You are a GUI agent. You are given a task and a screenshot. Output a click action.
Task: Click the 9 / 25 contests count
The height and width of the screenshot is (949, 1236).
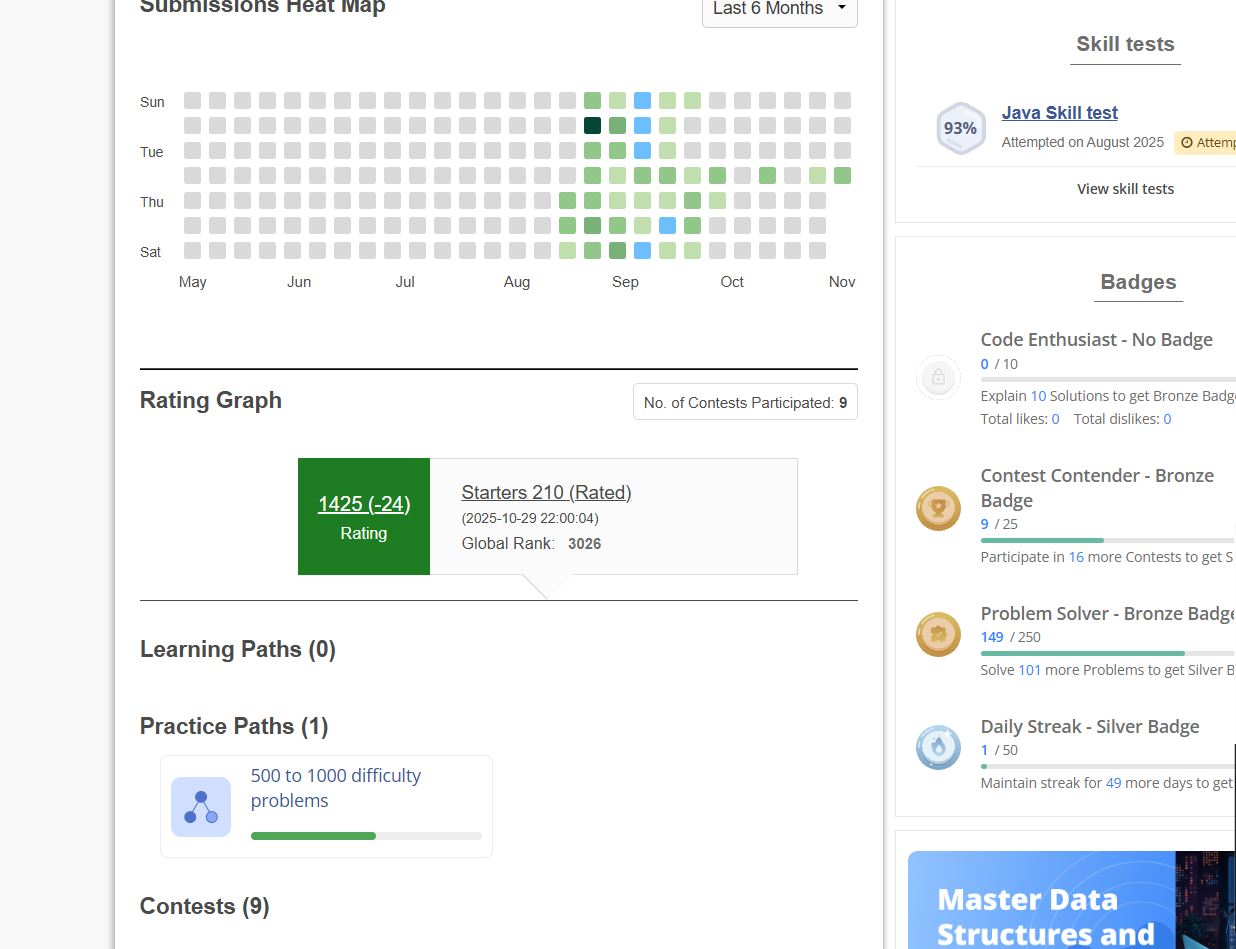click(x=999, y=525)
